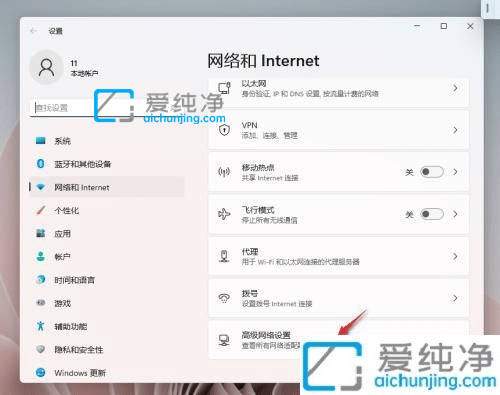Open the VPN settings card
The height and width of the screenshot is (395, 500).
pos(338,130)
